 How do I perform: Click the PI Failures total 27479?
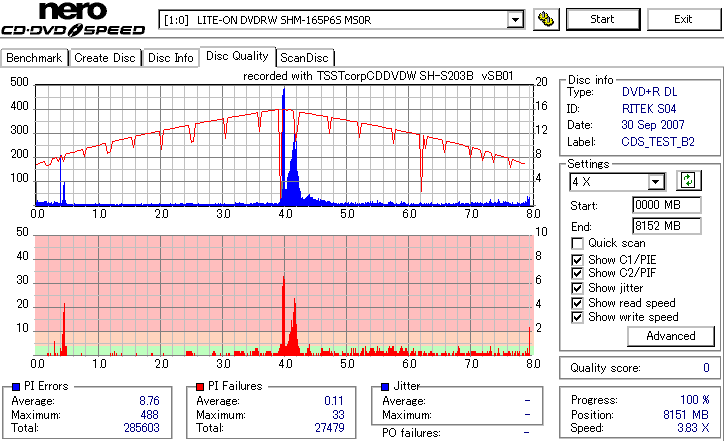point(329,428)
